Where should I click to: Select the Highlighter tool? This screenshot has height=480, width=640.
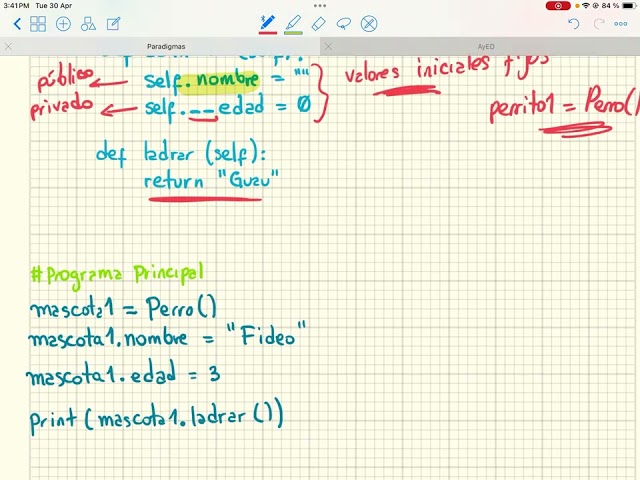point(293,22)
